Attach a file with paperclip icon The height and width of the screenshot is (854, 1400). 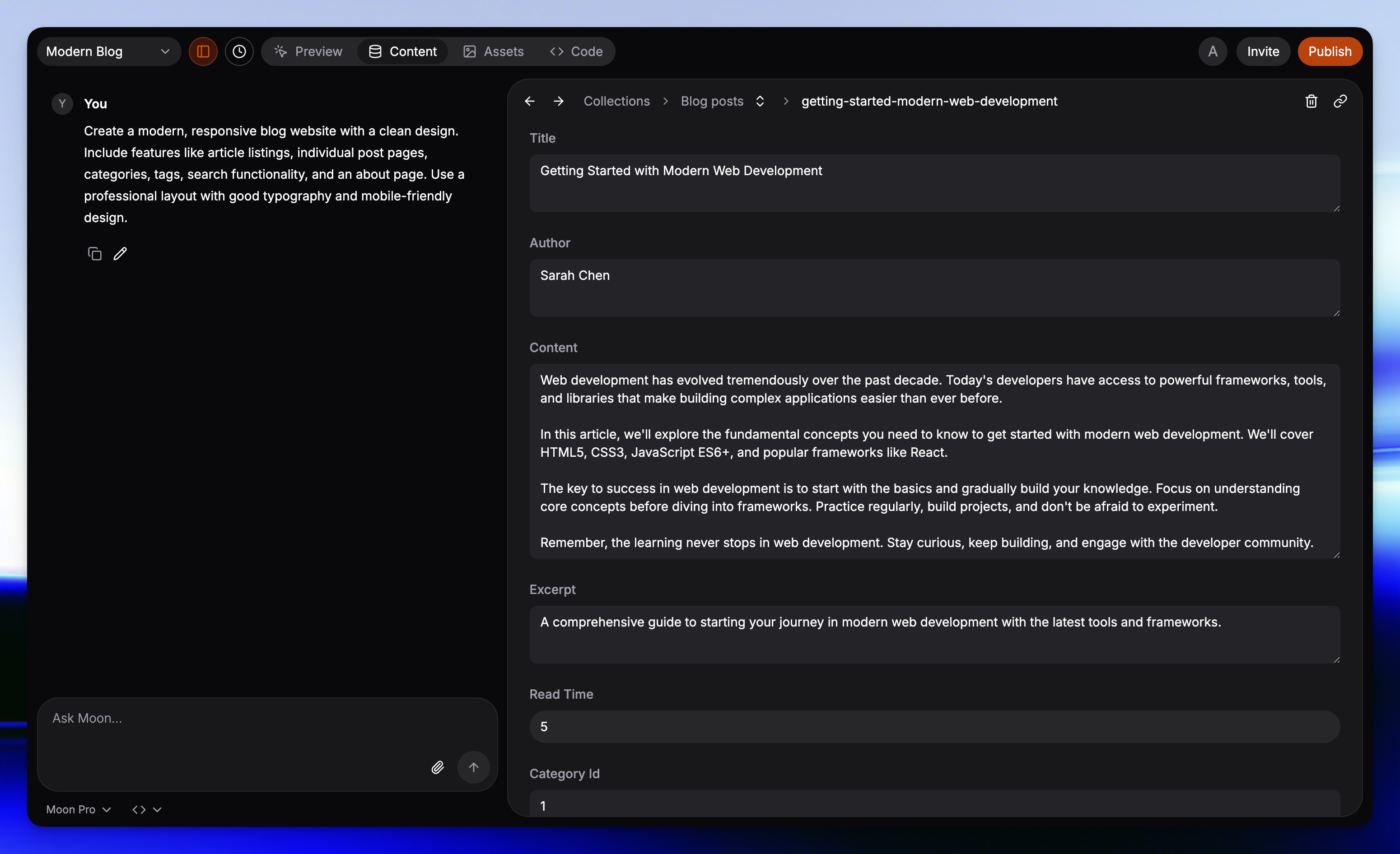[x=437, y=767]
